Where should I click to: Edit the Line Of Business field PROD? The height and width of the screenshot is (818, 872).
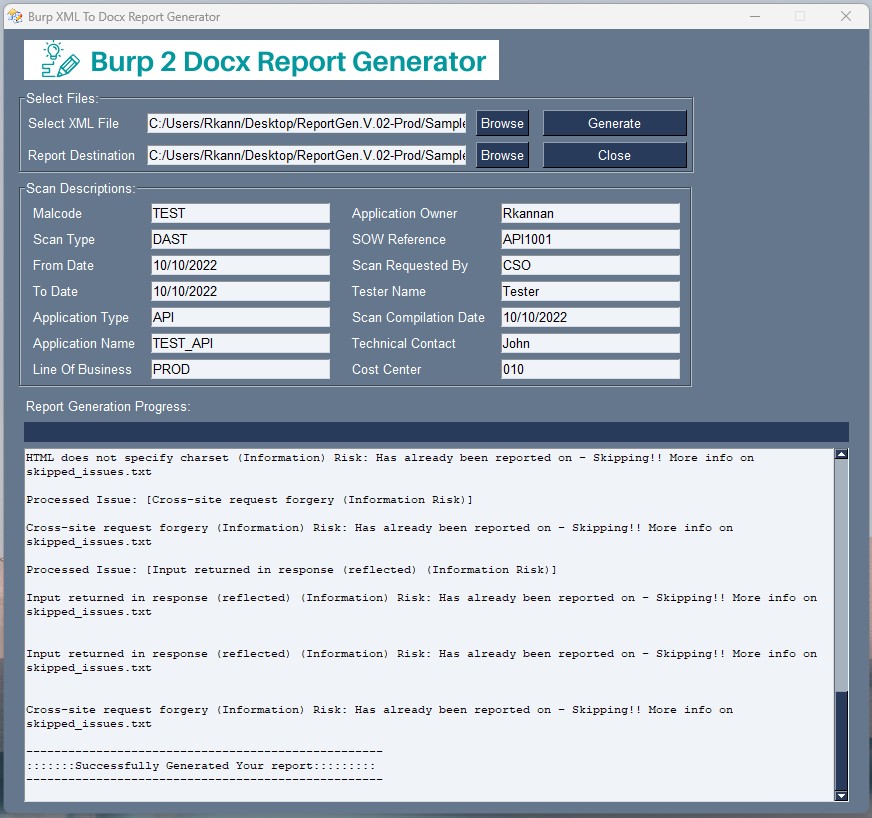[x=240, y=369]
